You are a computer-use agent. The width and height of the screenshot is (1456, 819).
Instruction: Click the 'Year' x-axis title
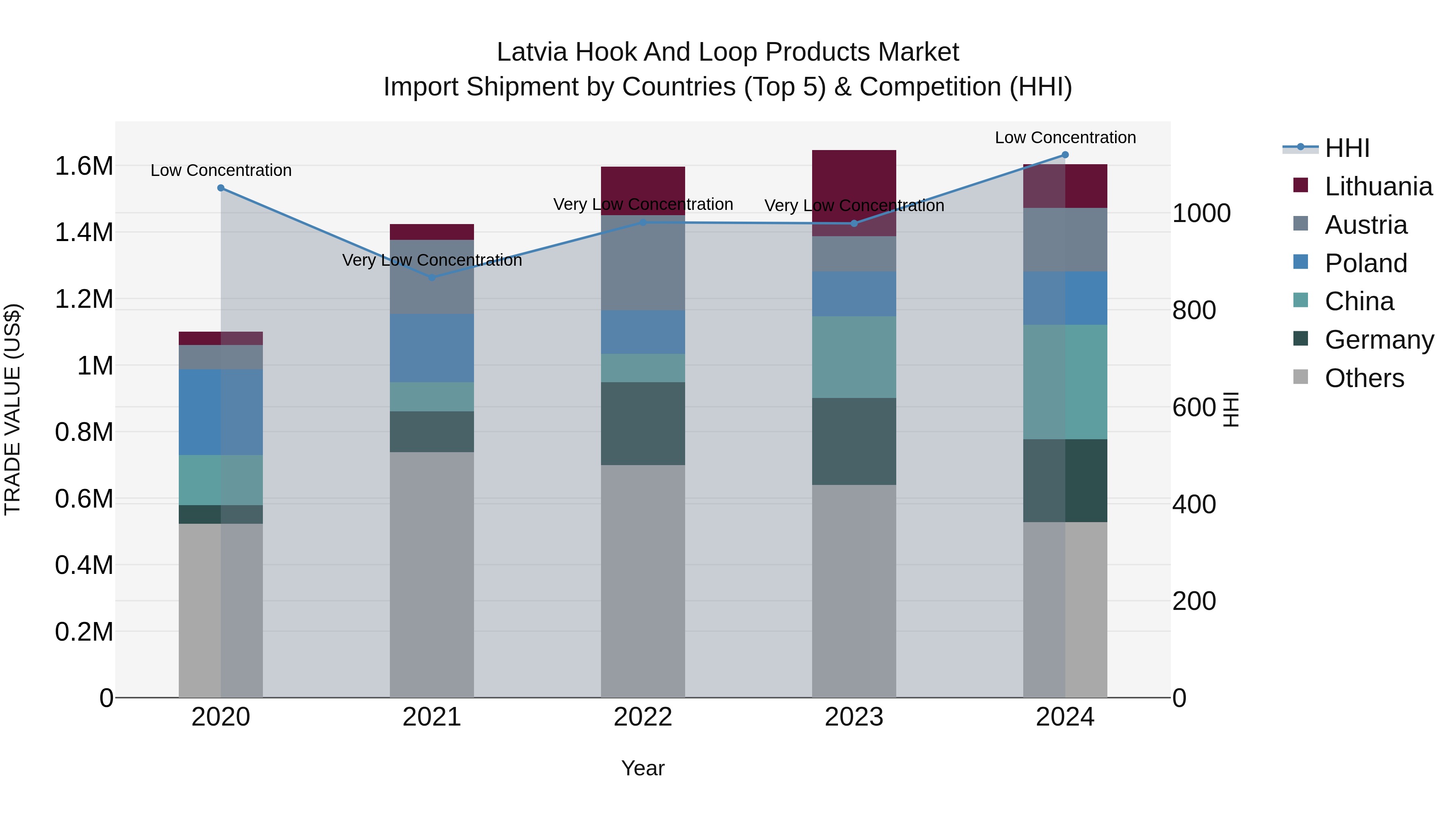coord(643,768)
